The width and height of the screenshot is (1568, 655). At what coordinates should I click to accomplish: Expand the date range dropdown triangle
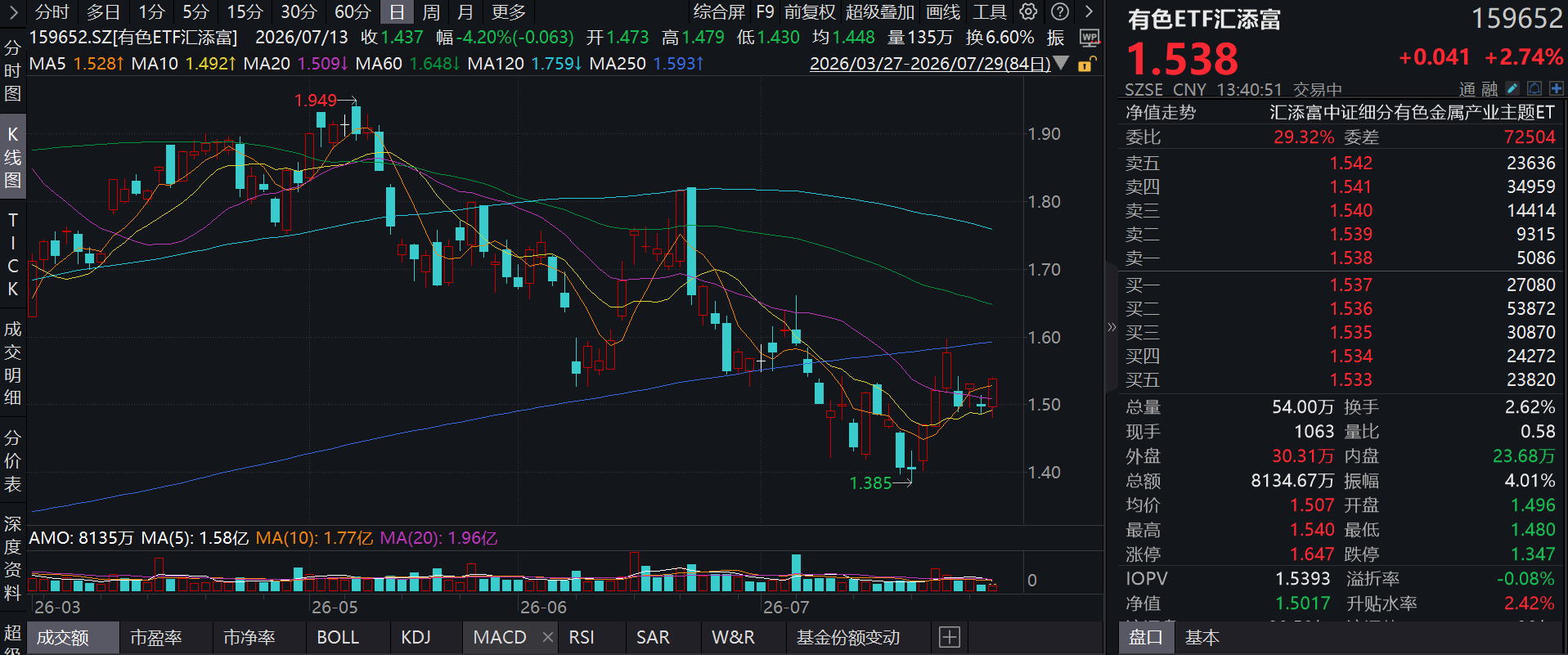[1062, 63]
